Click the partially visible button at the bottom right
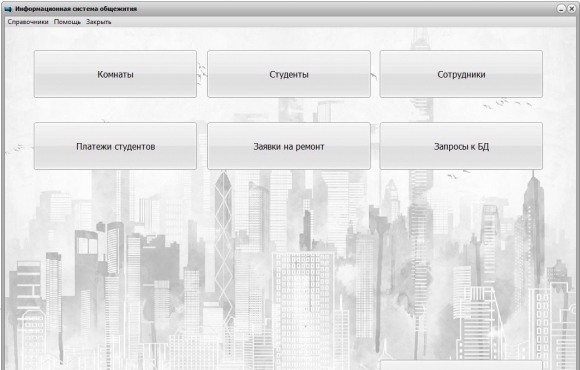Viewport: 580px width, 370px height. pos(461,365)
